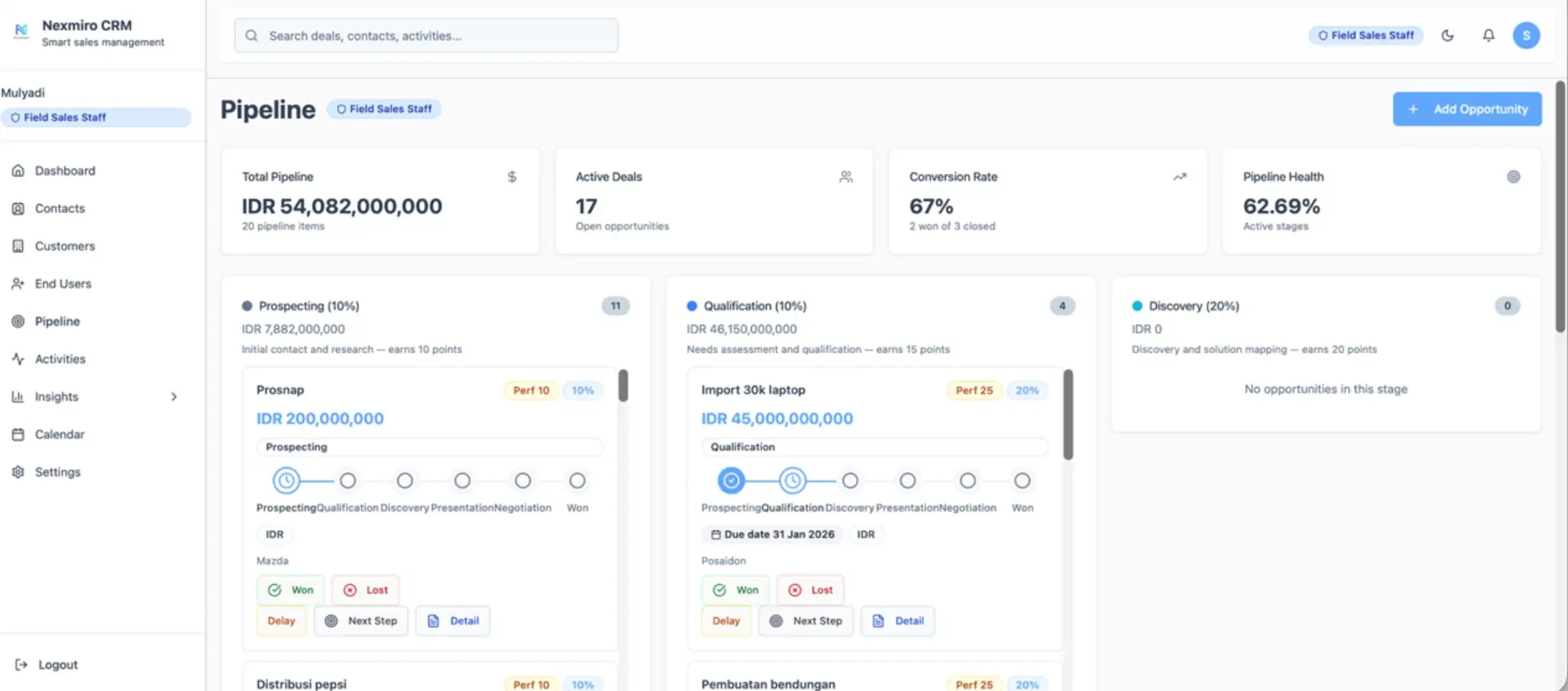Open the Calendar from the sidebar
1568x691 pixels.
(59, 434)
